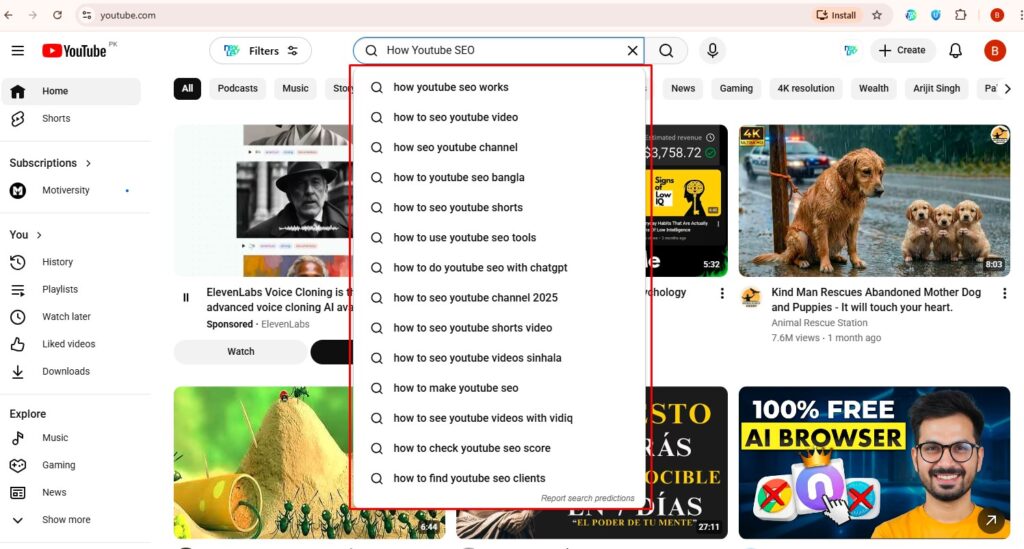The height and width of the screenshot is (549, 1024).
Task: Choose suggestion 'how youtube seo works'
Action: (499, 87)
